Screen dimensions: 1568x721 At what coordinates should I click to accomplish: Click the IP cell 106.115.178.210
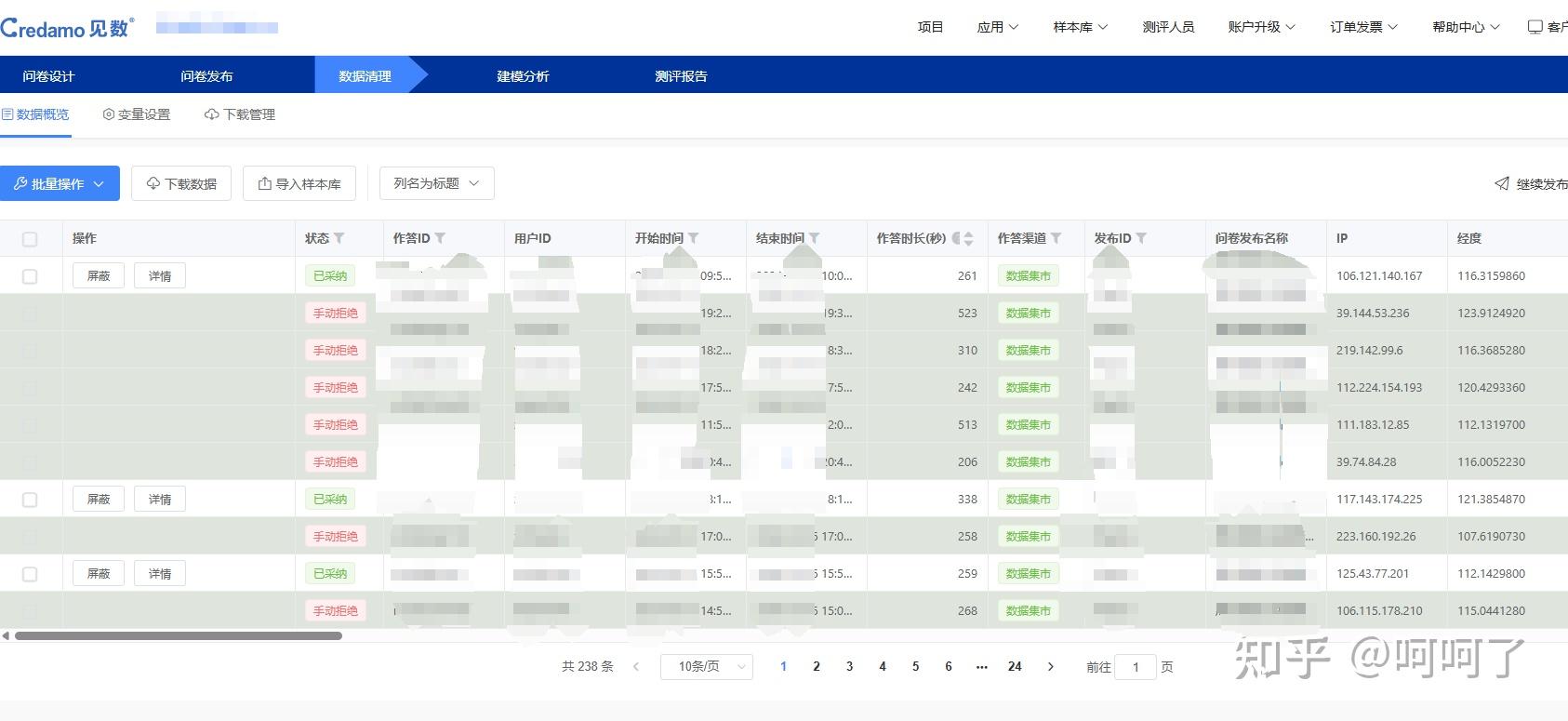click(1379, 611)
